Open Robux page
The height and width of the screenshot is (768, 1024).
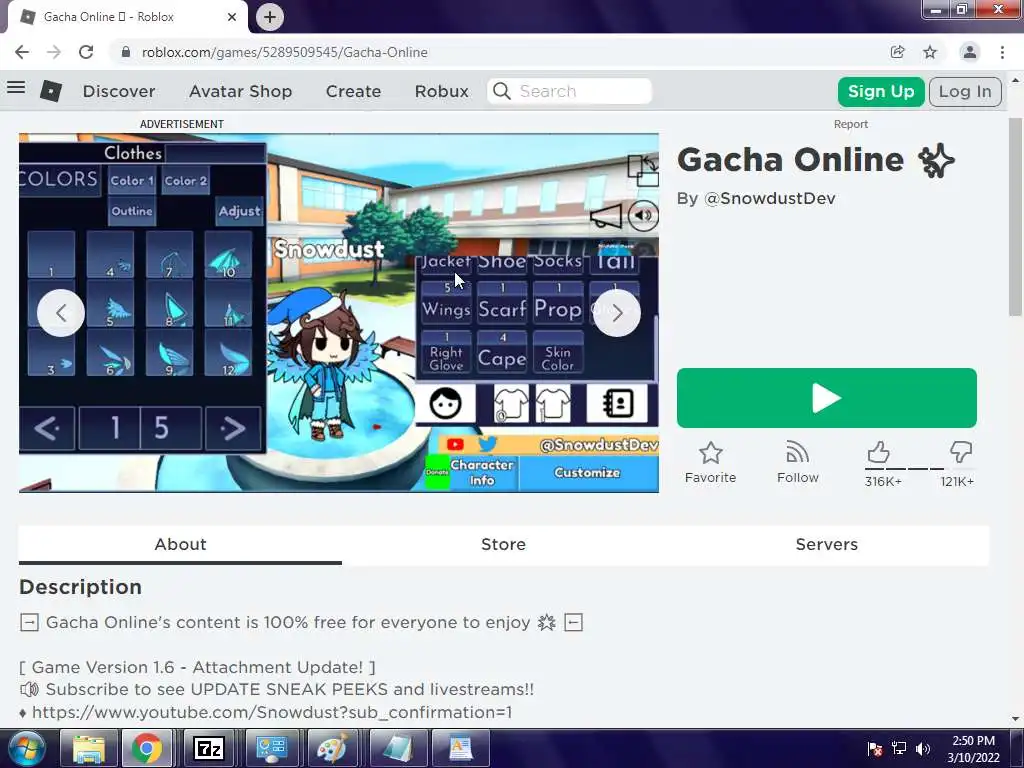coord(441,91)
